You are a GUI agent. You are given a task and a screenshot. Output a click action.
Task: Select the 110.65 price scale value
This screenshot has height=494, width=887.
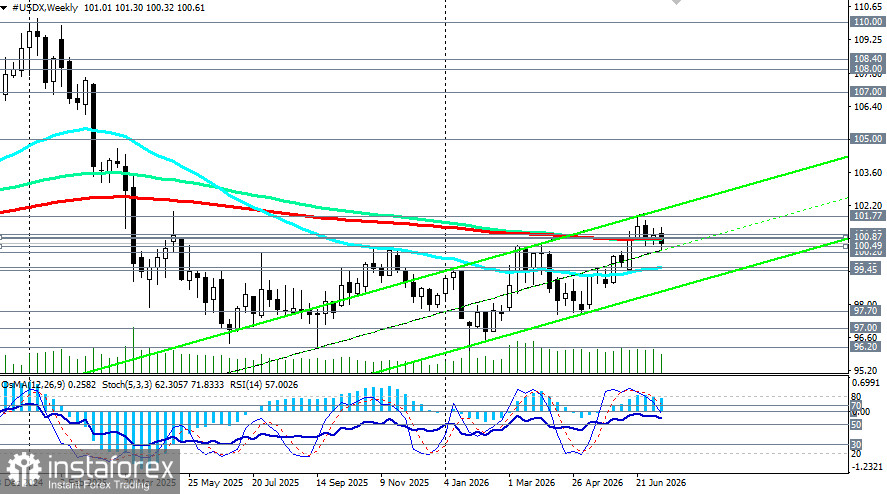868,7
